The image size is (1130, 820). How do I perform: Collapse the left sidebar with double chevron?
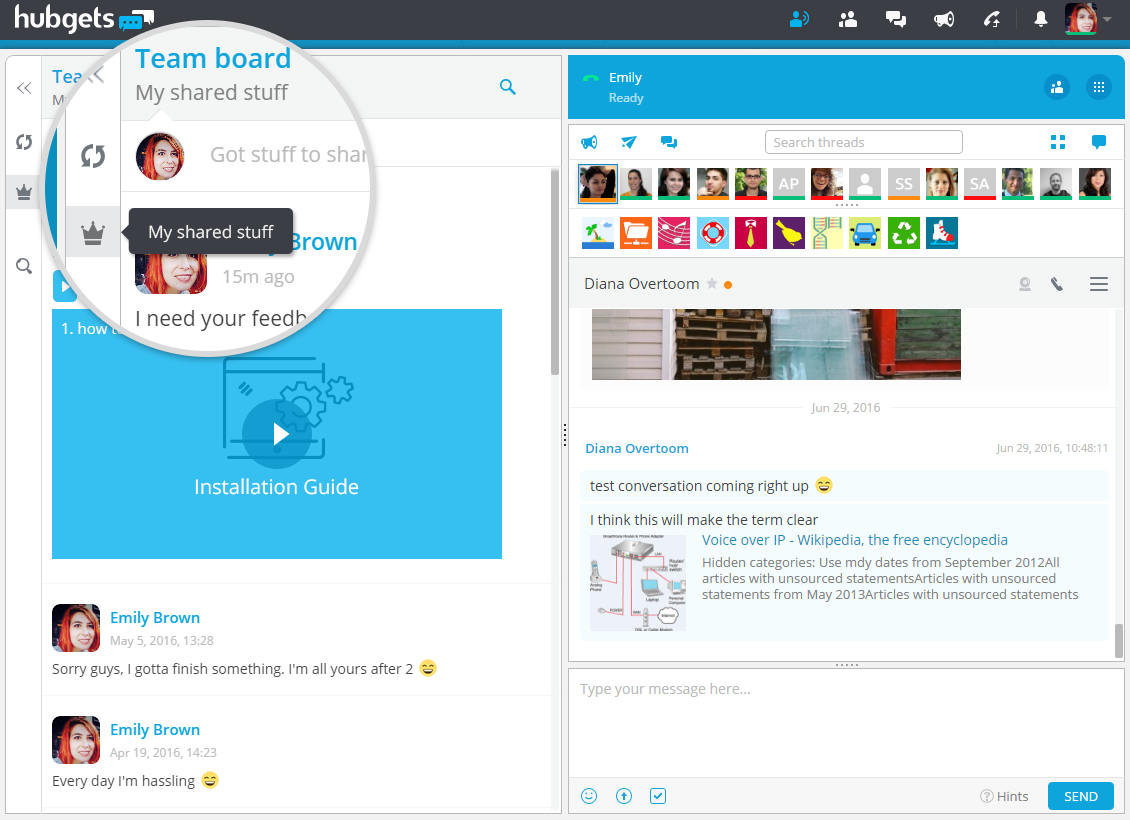pyautogui.click(x=24, y=88)
